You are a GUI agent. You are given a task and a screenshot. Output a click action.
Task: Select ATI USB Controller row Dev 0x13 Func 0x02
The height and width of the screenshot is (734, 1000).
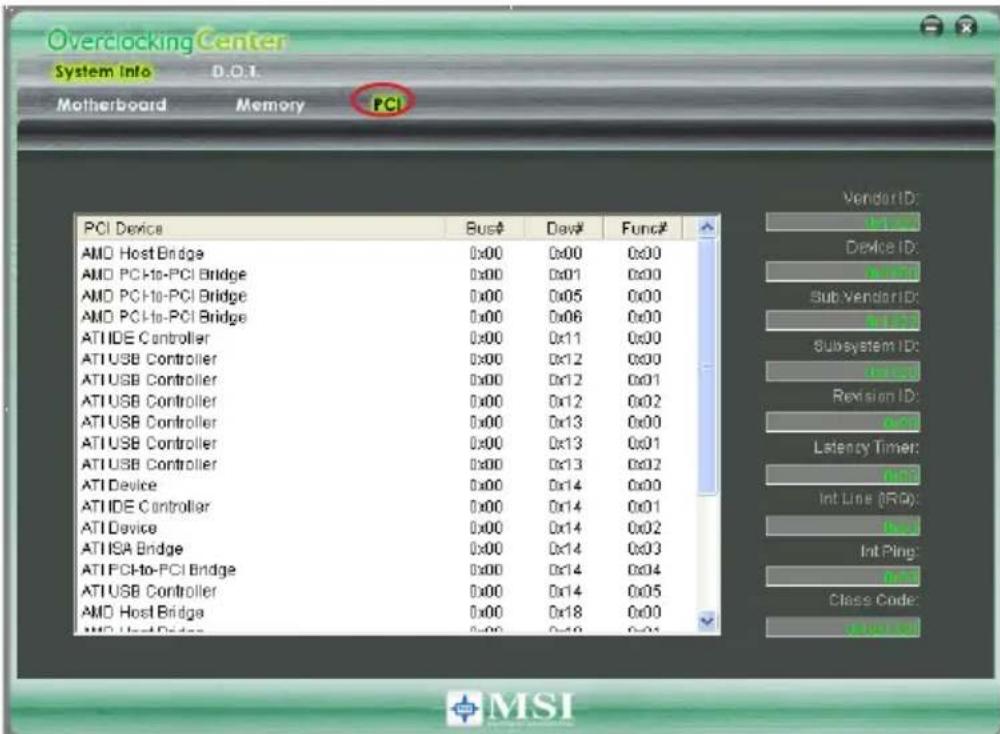(x=386, y=464)
